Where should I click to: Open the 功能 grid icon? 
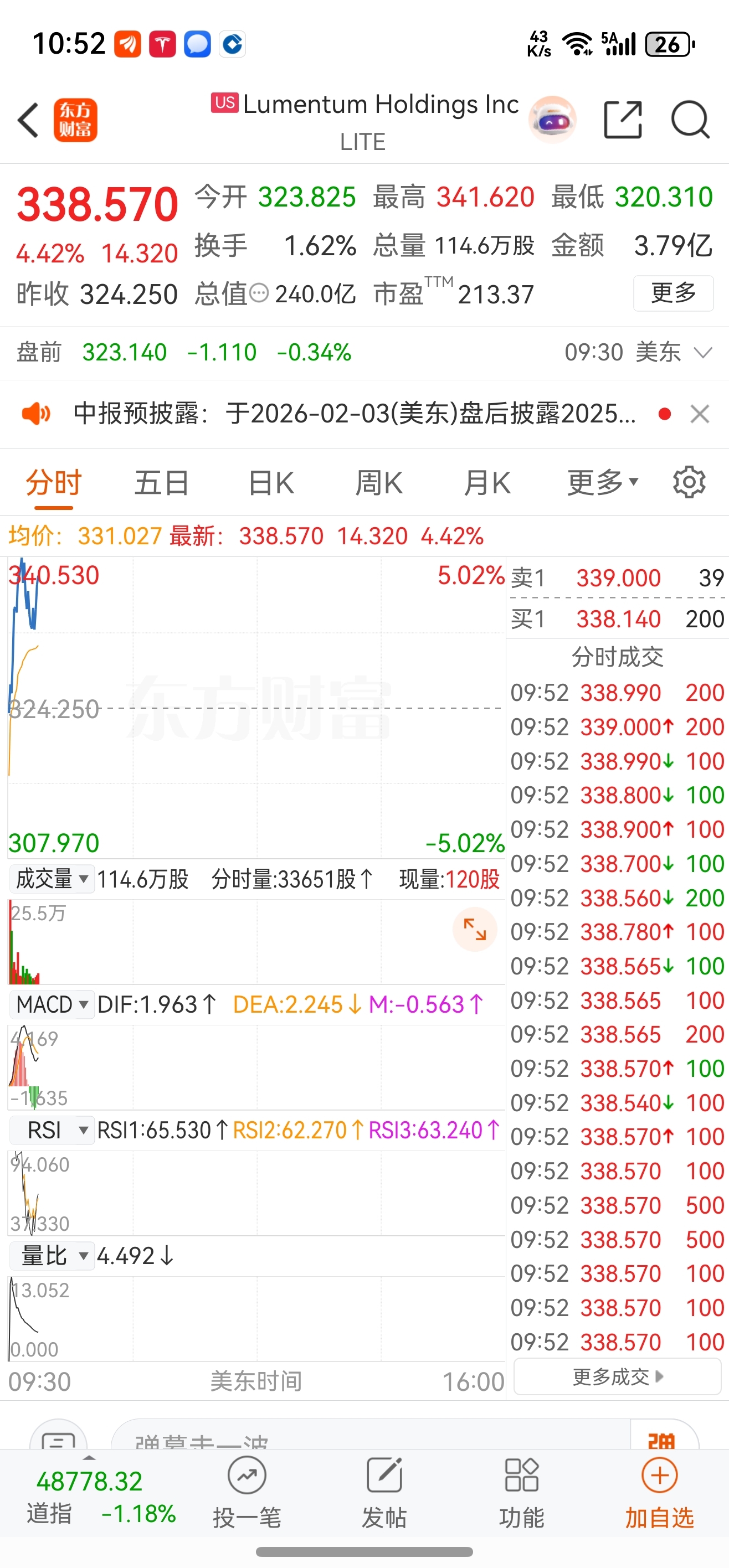tap(522, 1476)
